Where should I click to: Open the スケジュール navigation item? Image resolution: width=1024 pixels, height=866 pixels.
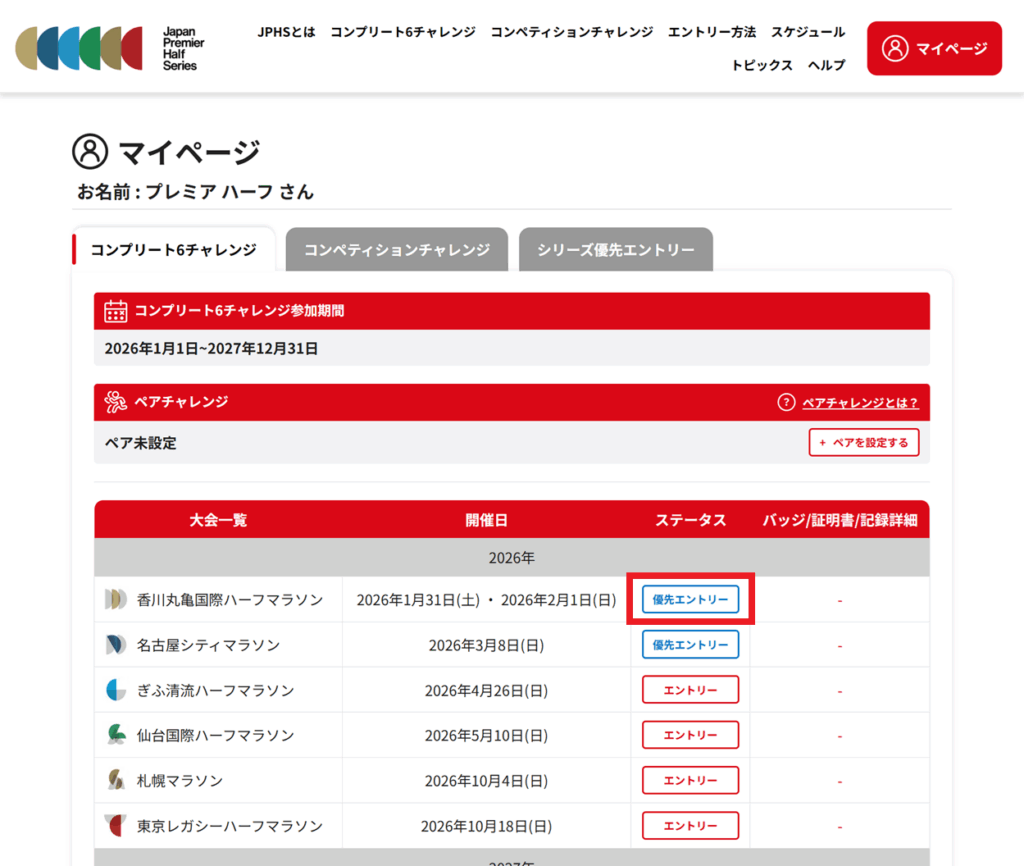click(808, 32)
